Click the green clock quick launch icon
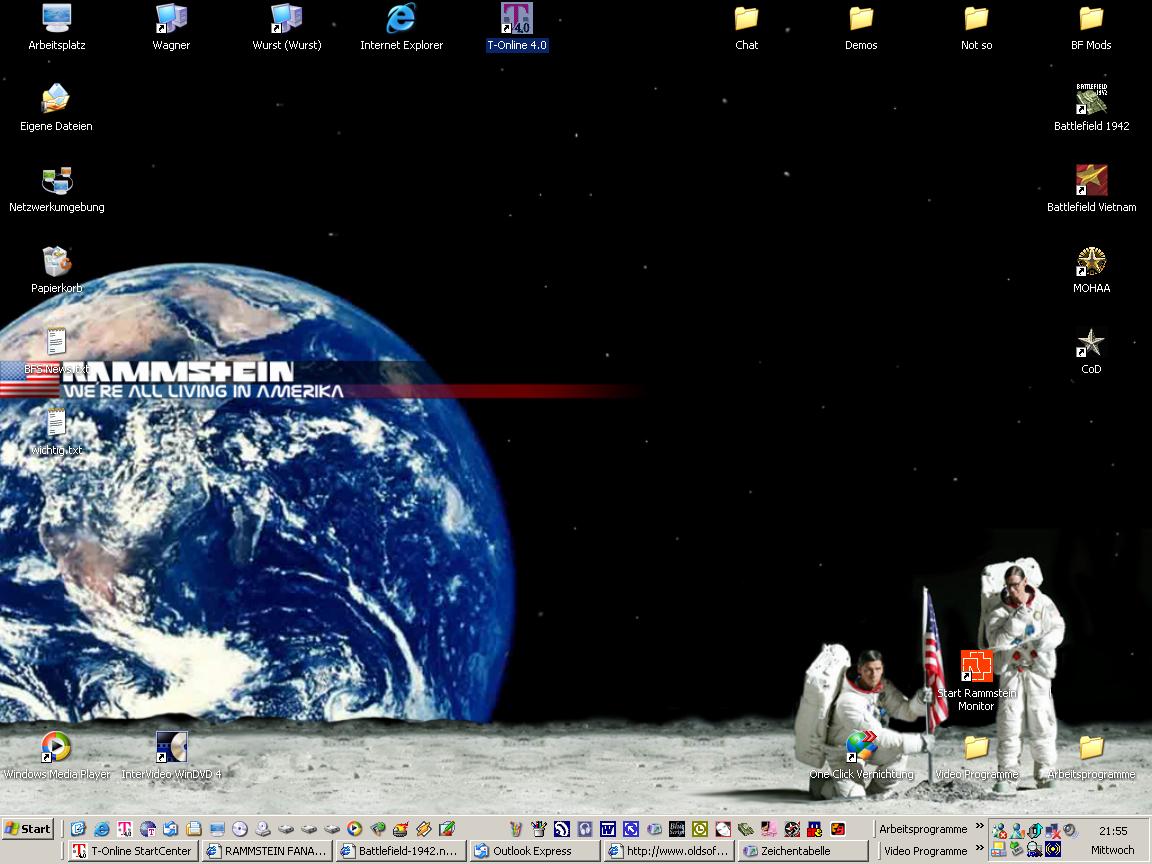This screenshot has height=864, width=1152. (x=699, y=829)
